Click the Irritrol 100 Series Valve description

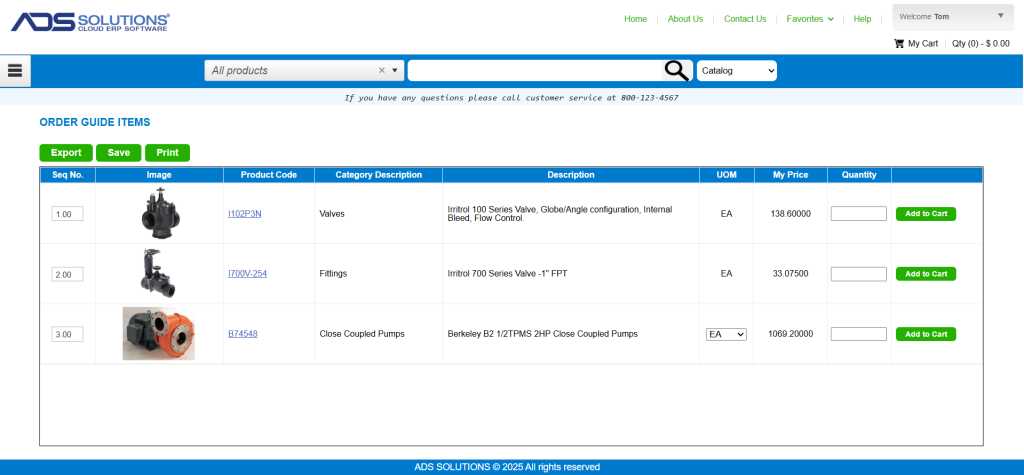point(560,214)
